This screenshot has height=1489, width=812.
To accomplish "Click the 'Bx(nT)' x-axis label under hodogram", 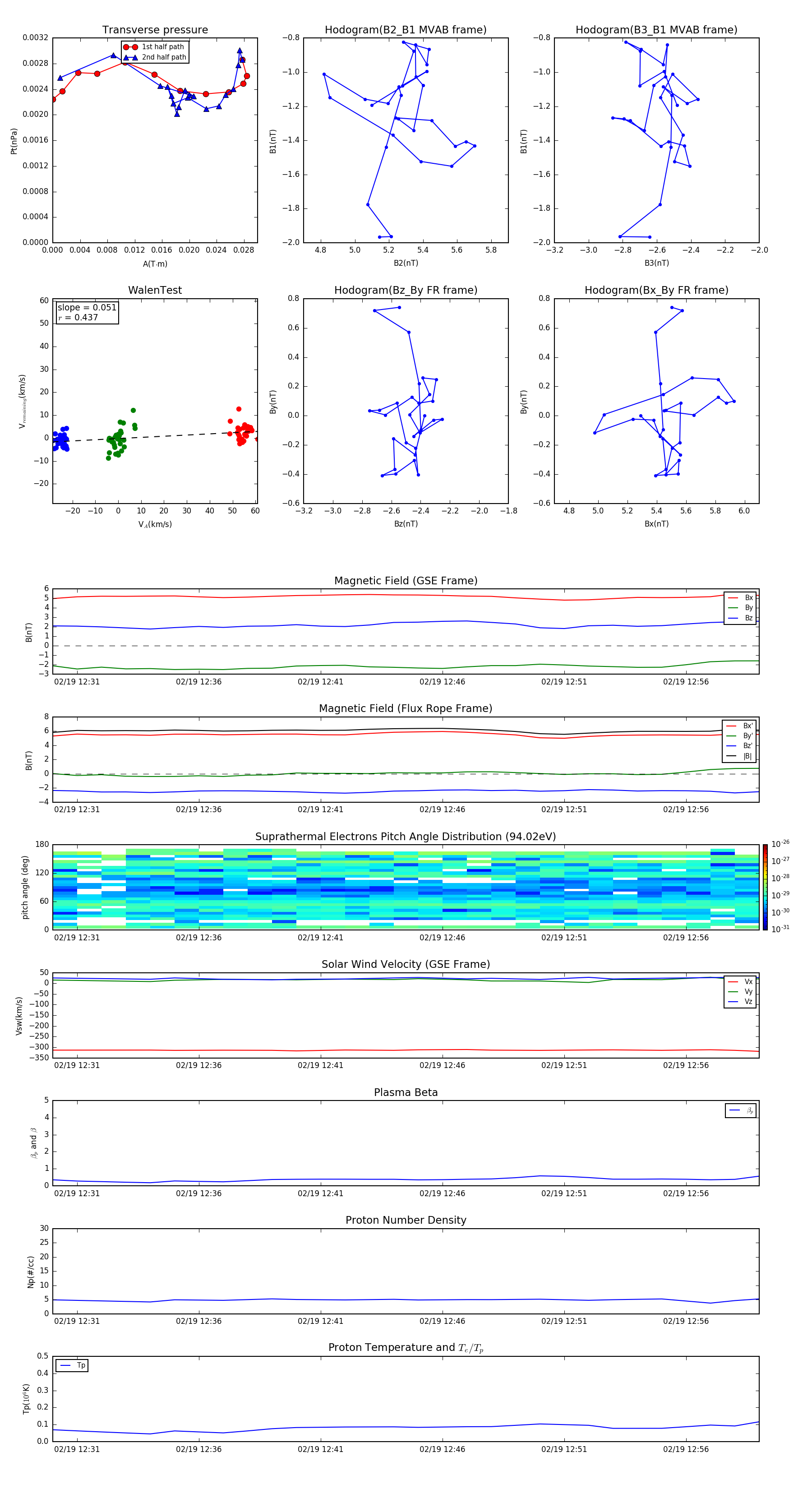I will [656, 524].
